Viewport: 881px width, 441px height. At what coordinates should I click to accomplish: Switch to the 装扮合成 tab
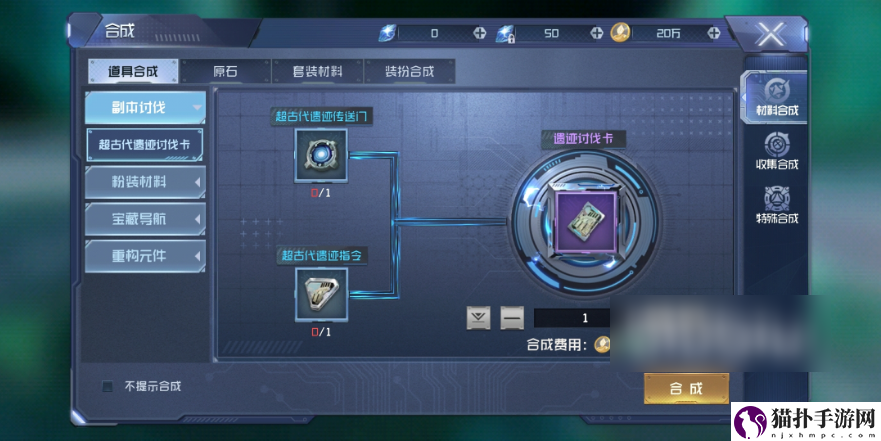point(410,71)
